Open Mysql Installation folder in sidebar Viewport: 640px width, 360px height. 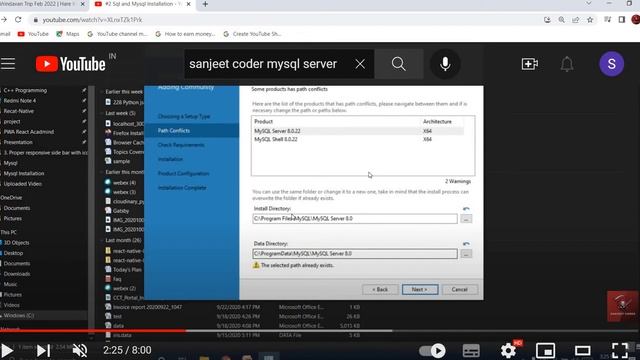(24, 173)
